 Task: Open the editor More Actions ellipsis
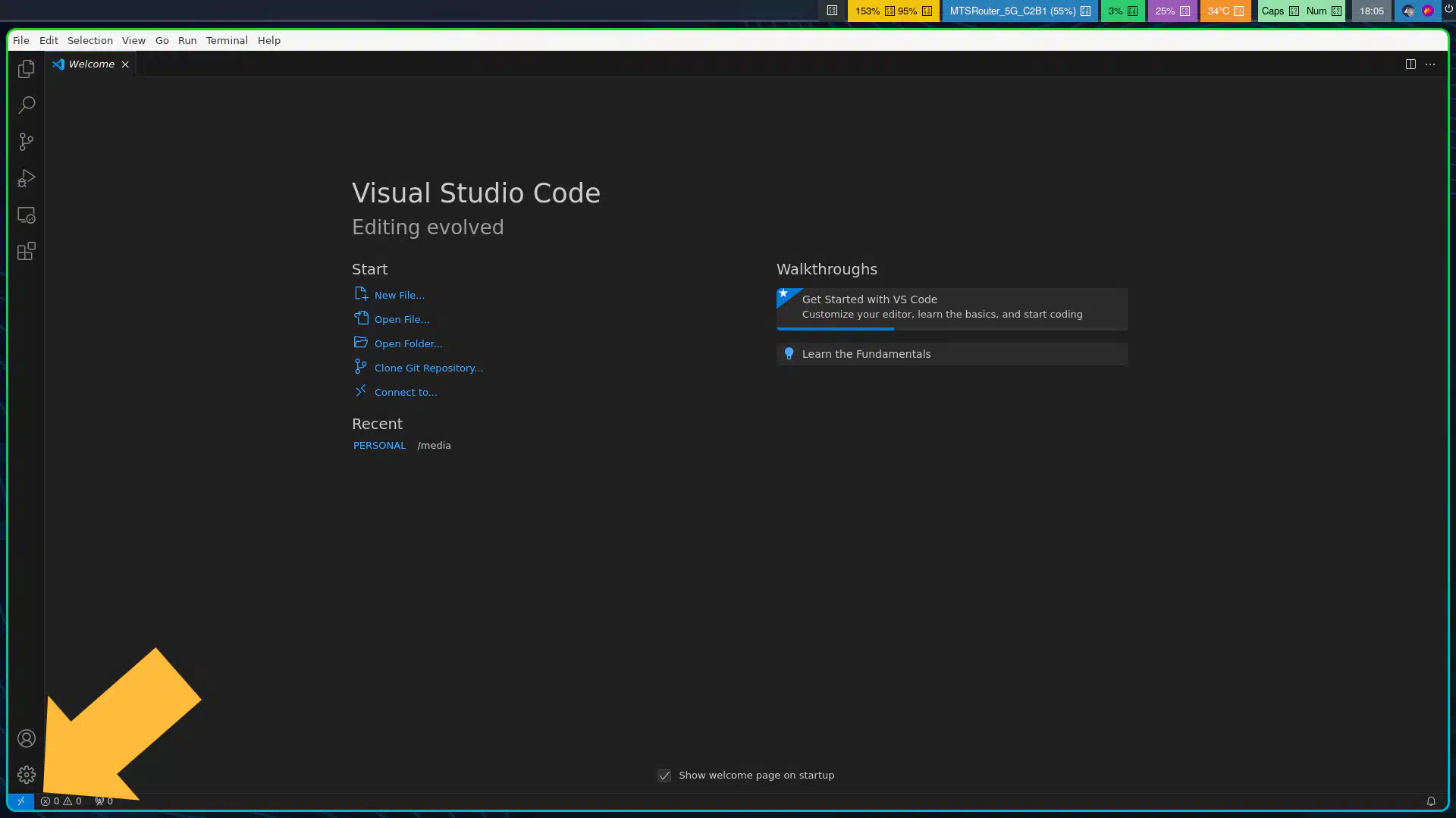(1430, 64)
